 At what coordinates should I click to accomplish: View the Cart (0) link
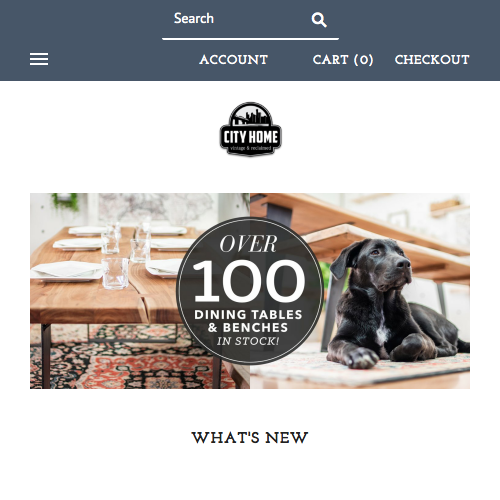pyautogui.click(x=343, y=60)
